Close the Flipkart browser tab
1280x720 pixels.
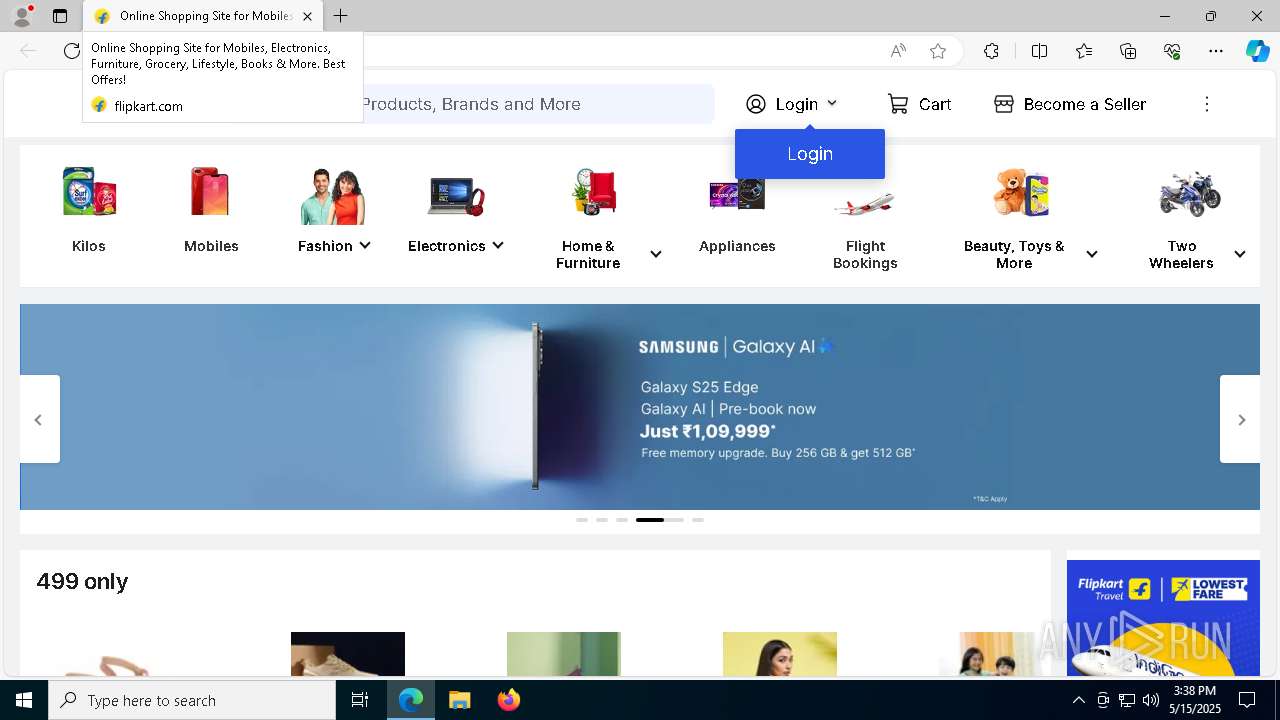click(x=307, y=16)
